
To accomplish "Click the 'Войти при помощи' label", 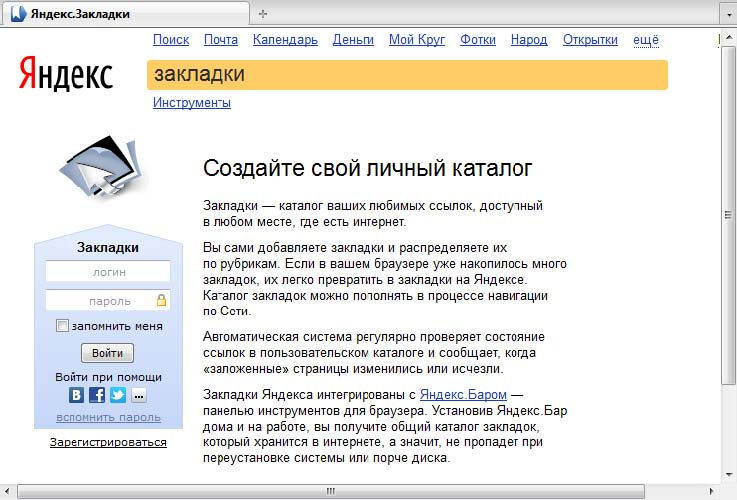I will pos(109,377).
